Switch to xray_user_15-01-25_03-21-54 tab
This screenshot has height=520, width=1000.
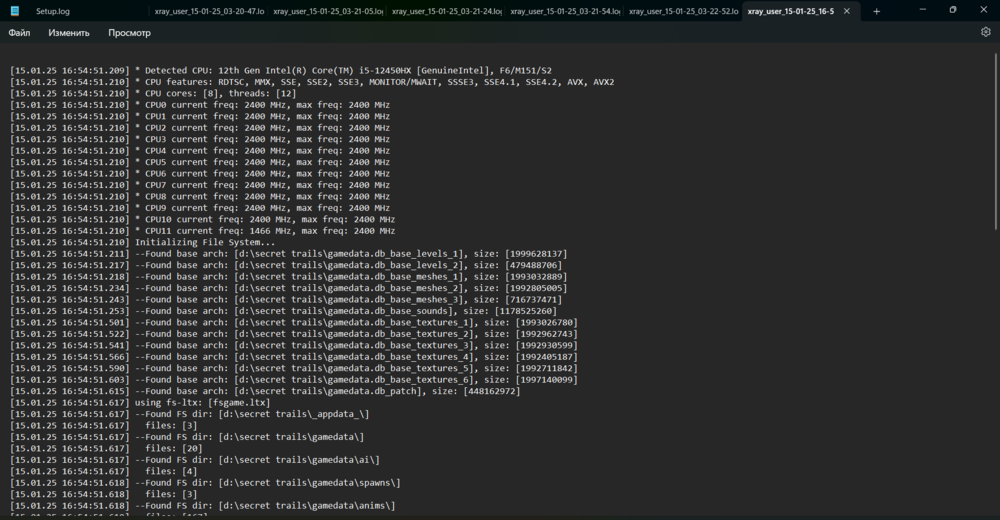pyautogui.click(x=565, y=11)
